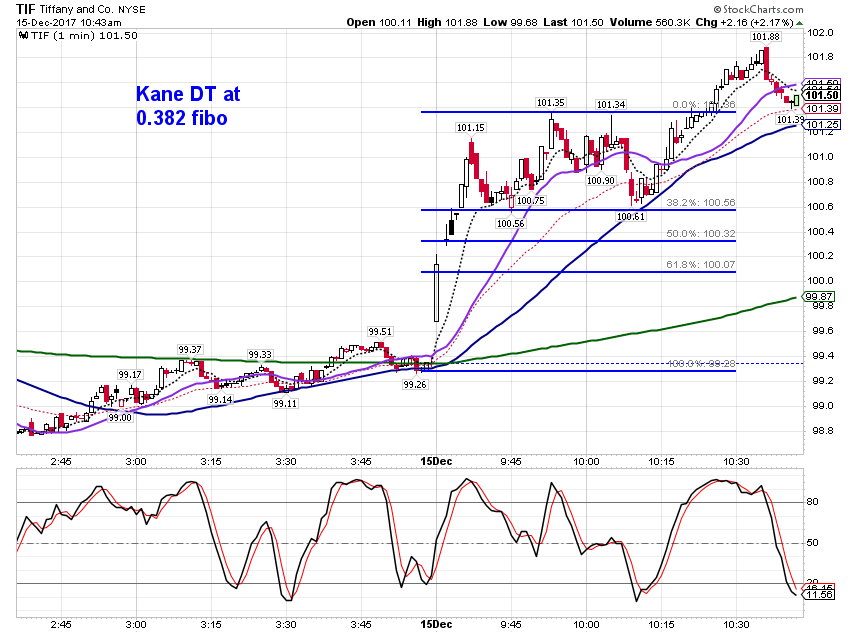850x633 pixels.
Task: Click the 99.37 price label
Action: (x=190, y=350)
